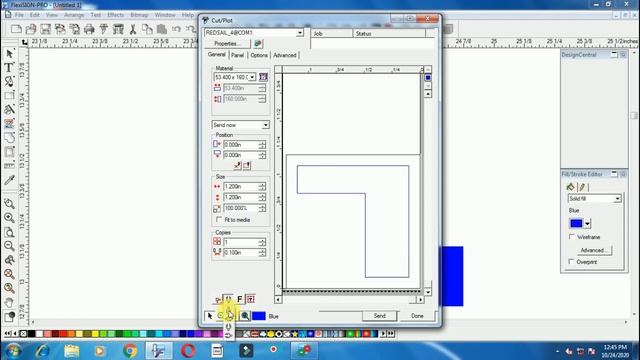Viewport: 640px width, 360px height.
Task: Switch to the General tab
Action: (216, 55)
